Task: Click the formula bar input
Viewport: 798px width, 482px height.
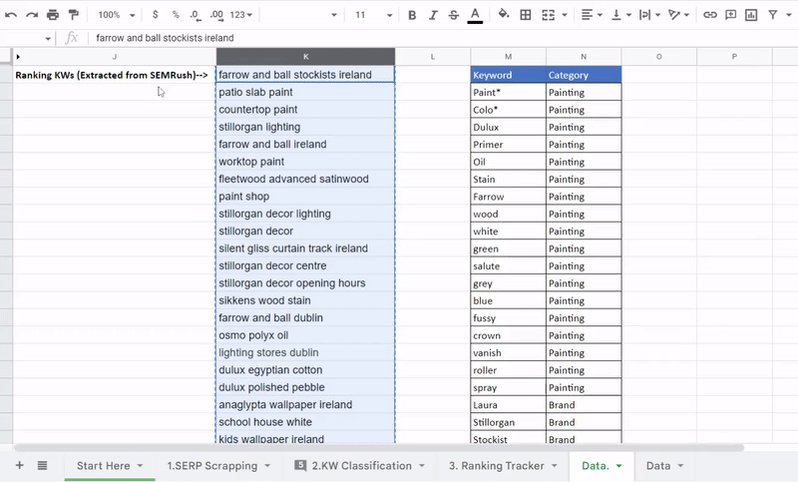Action: pos(443,38)
